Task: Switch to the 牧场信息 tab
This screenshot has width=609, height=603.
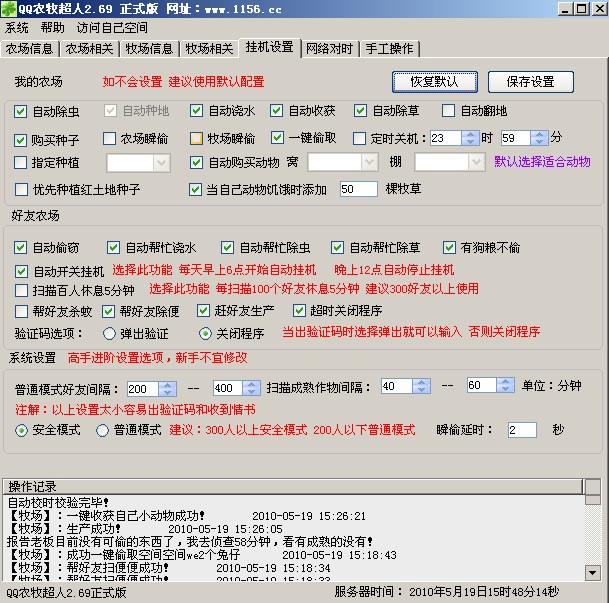Action: point(149,49)
